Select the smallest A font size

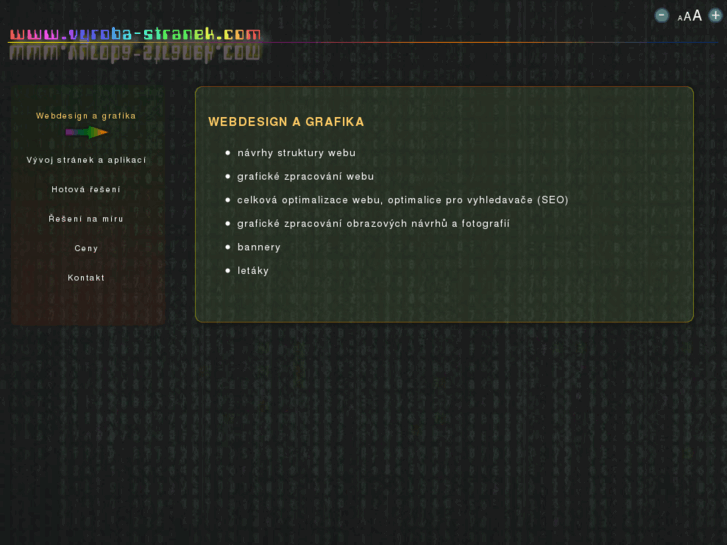click(x=680, y=19)
